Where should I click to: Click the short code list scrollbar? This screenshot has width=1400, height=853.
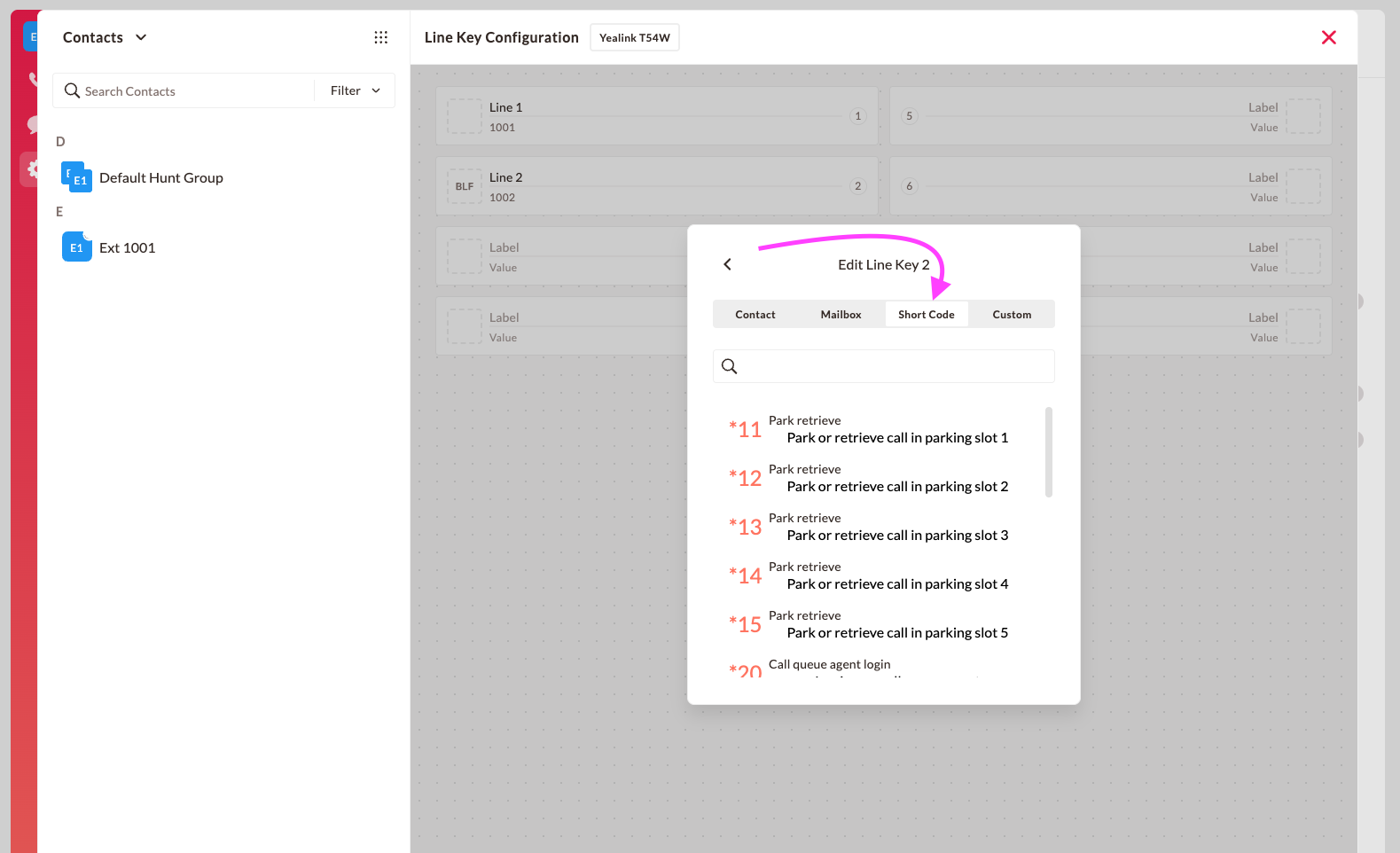pos(1049,452)
